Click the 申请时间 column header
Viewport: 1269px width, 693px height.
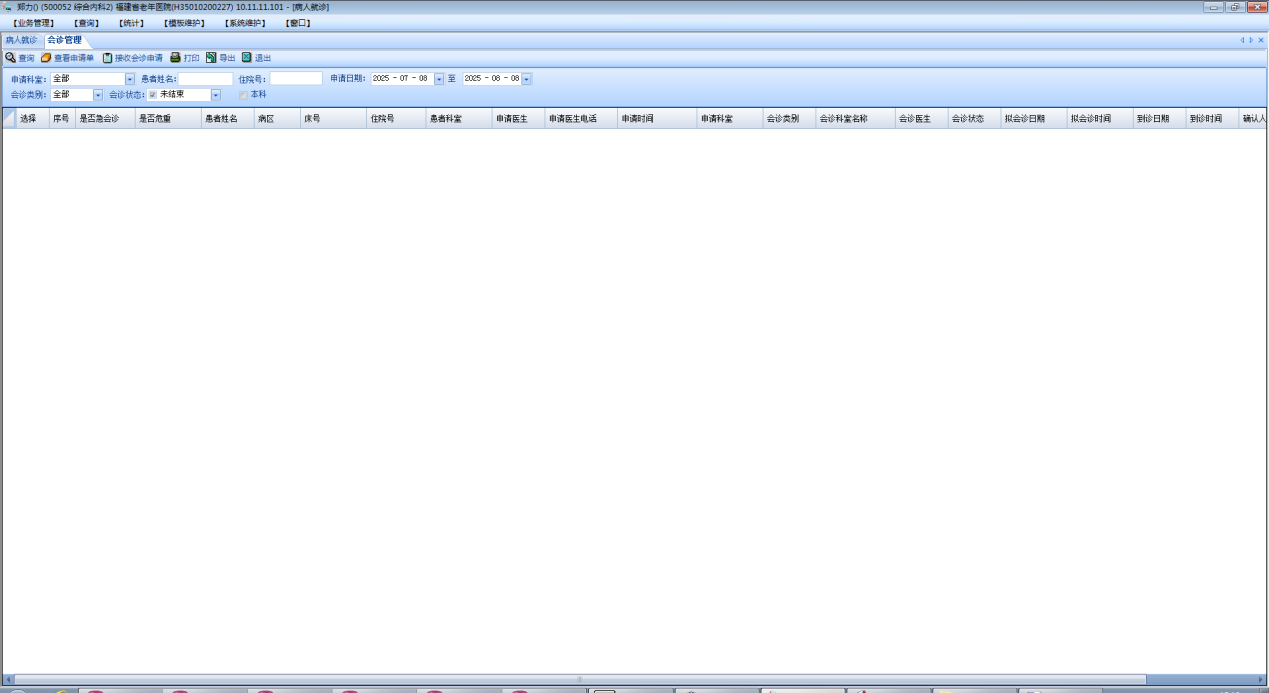657,118
